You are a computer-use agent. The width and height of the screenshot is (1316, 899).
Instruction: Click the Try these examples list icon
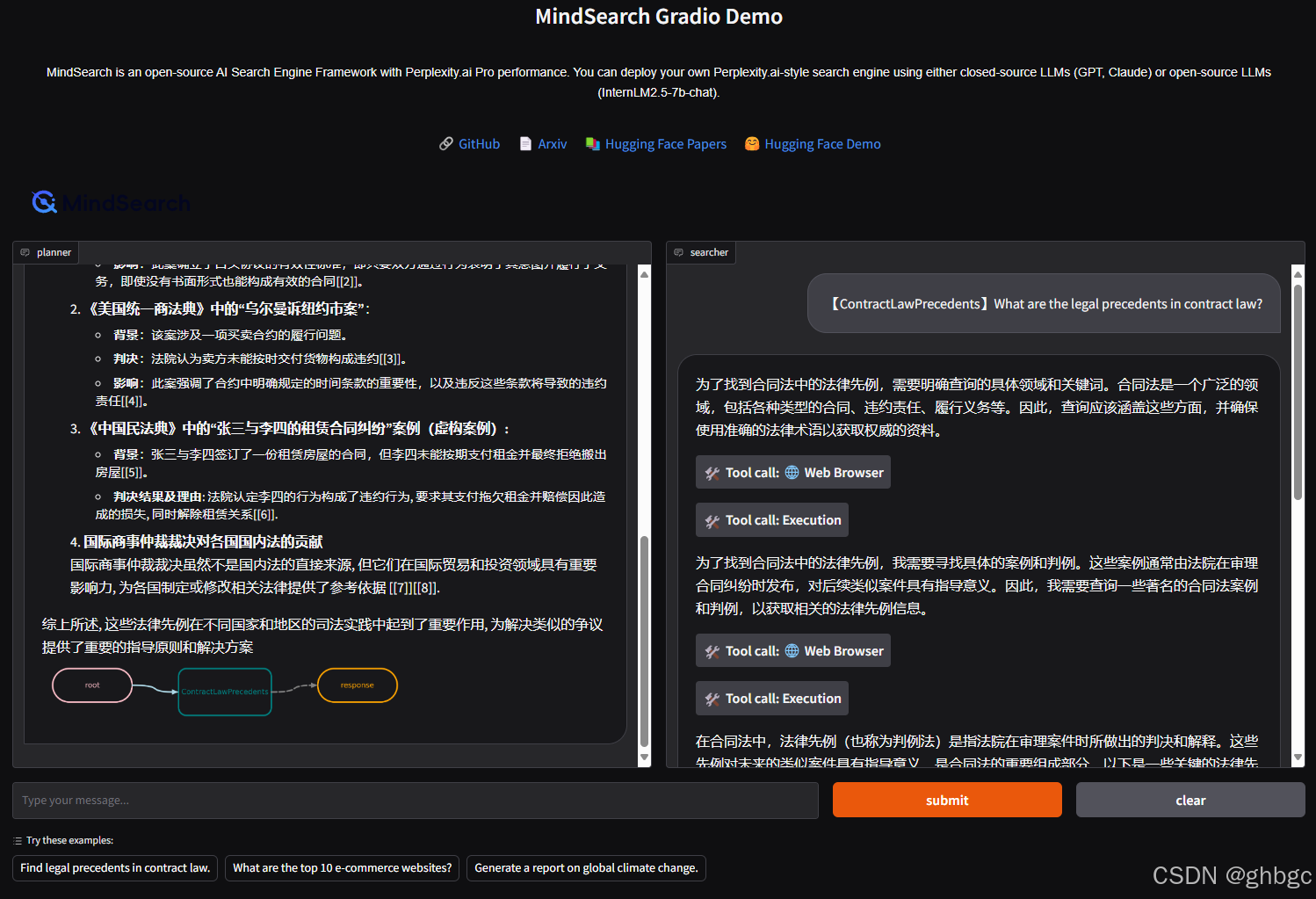(x=18, y=841)
